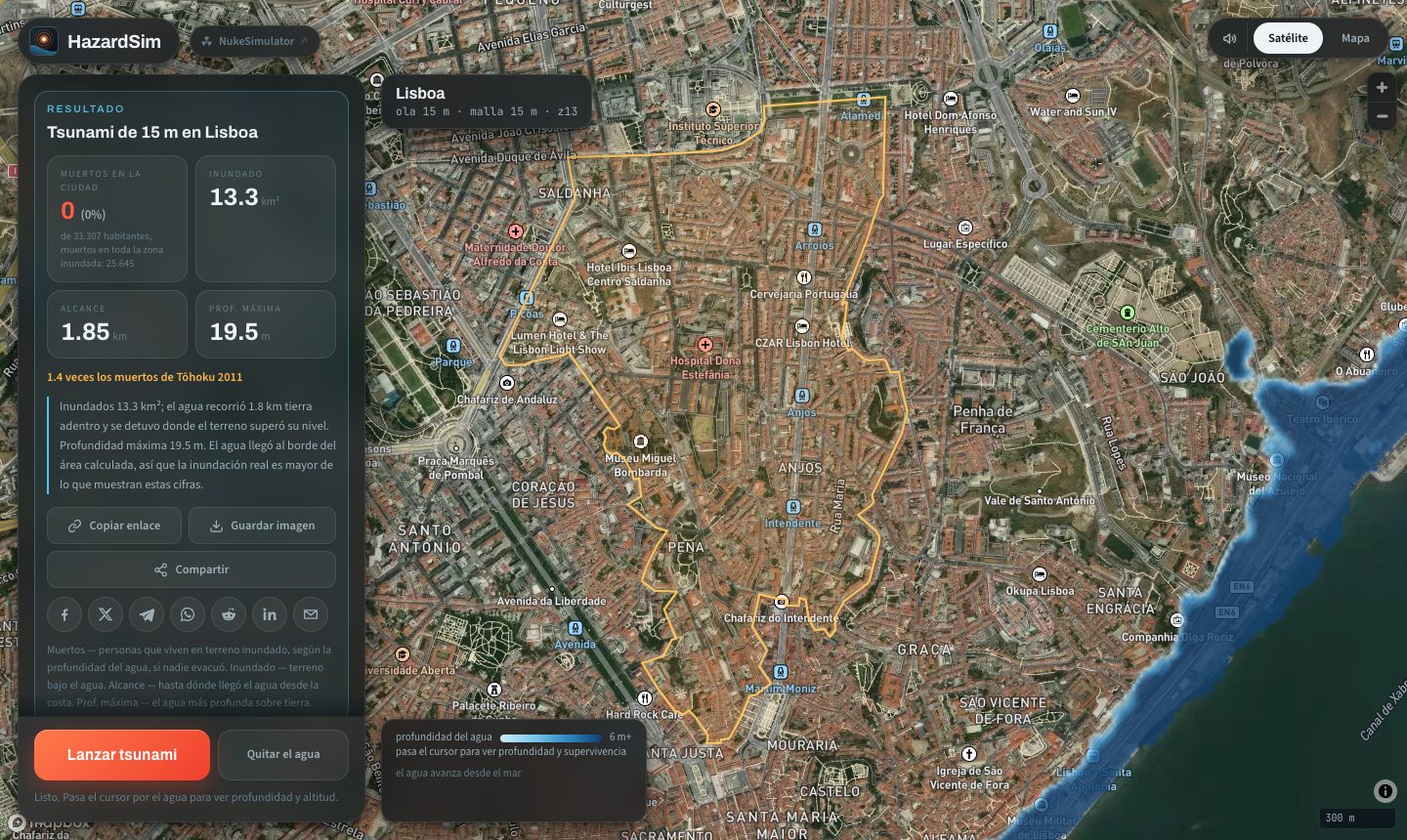Click the Cervejaria Portugália restaurant marker
The height and width of the screenshot is (840, 1407).
804,277
